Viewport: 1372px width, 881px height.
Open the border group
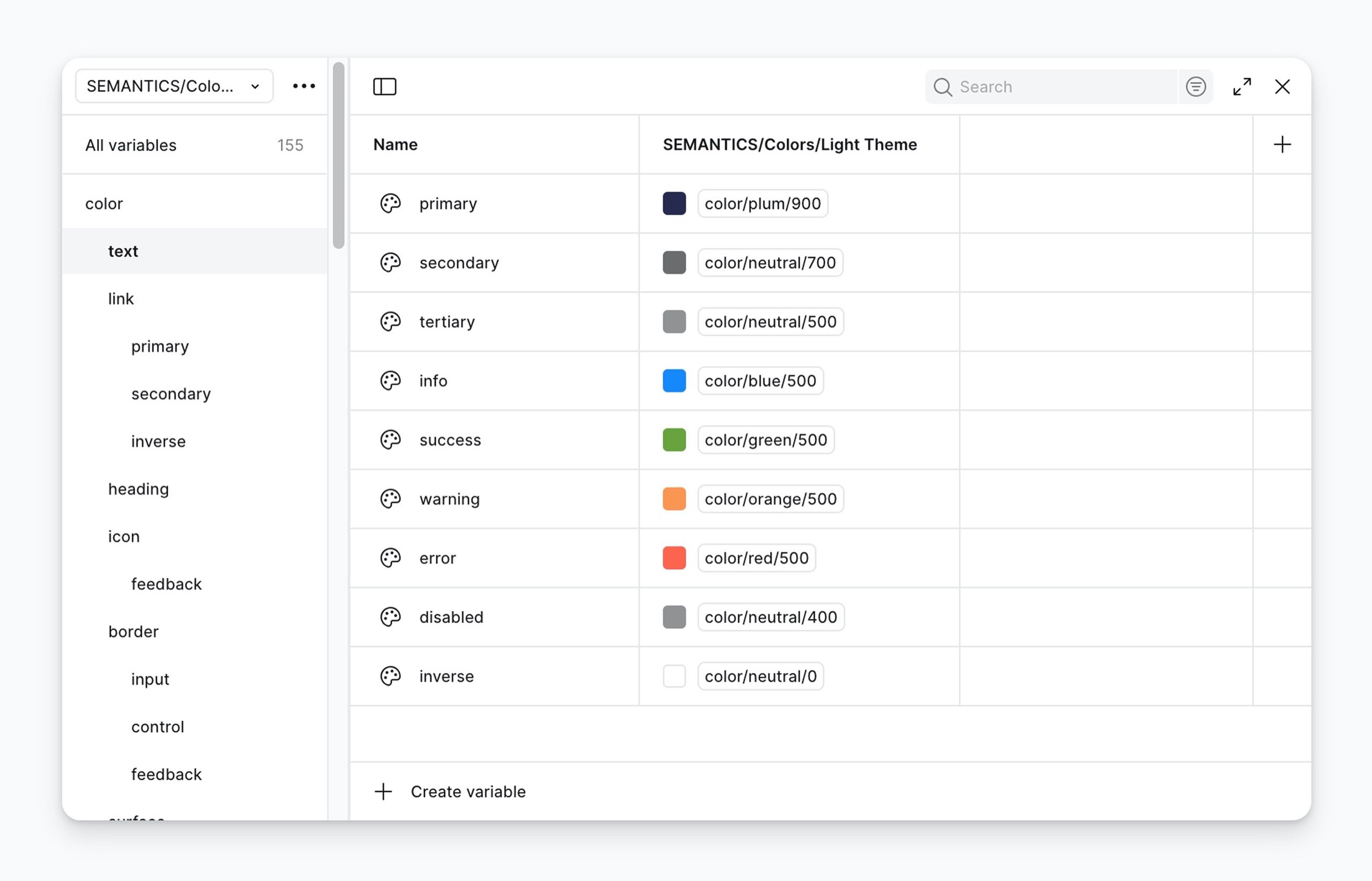click(195, 632)
